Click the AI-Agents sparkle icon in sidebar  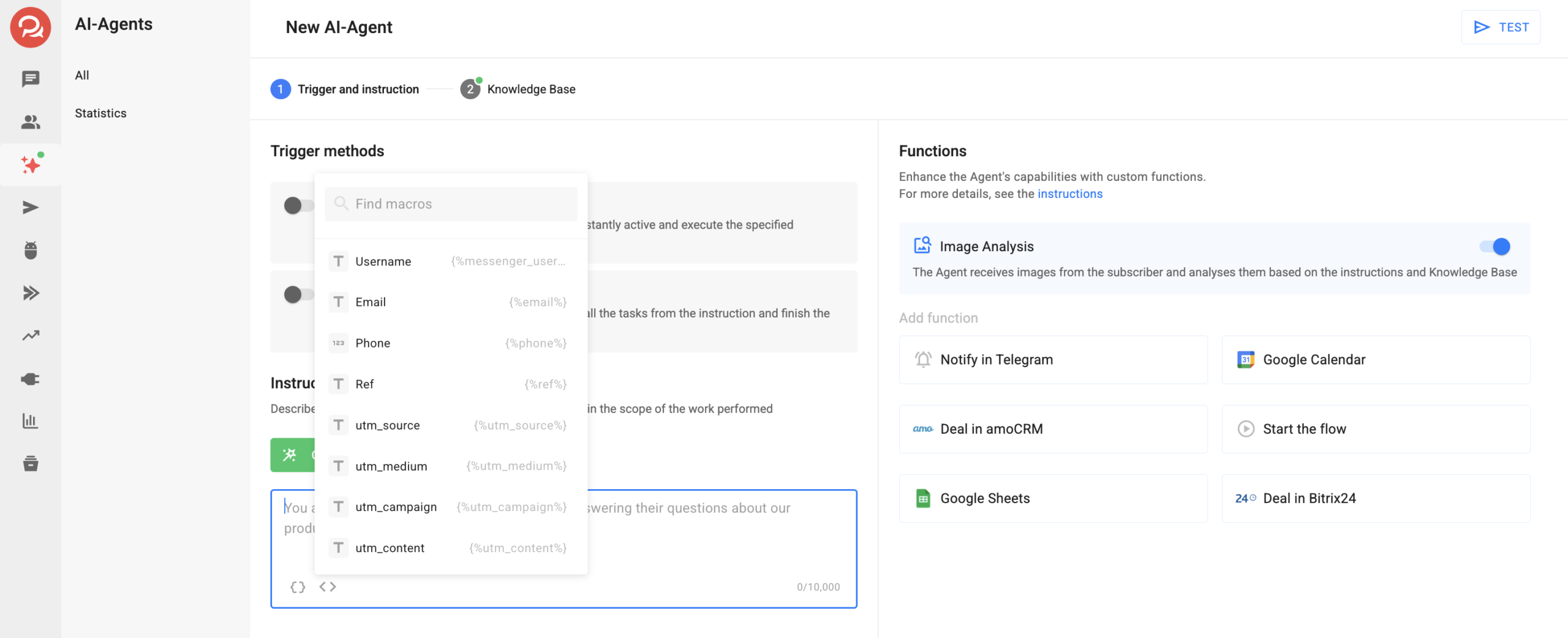(x=30, y=164)
